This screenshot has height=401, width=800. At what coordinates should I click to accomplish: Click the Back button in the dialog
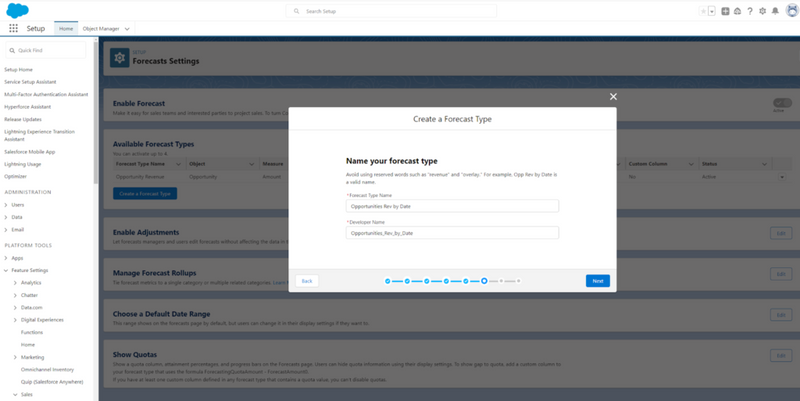click(x=307, y=281)
